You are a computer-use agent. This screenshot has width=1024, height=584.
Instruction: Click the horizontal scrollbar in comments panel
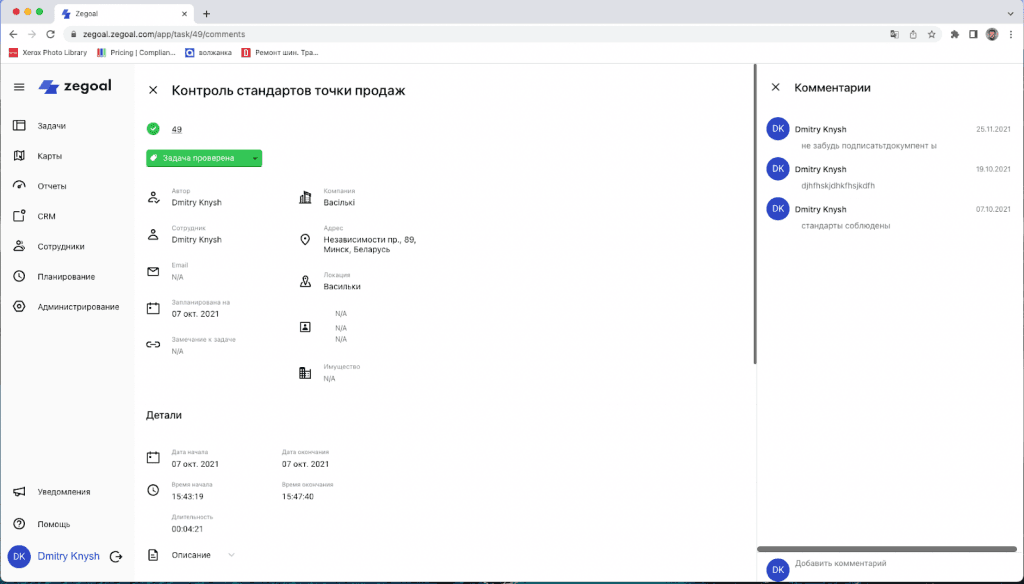[886, 549]
